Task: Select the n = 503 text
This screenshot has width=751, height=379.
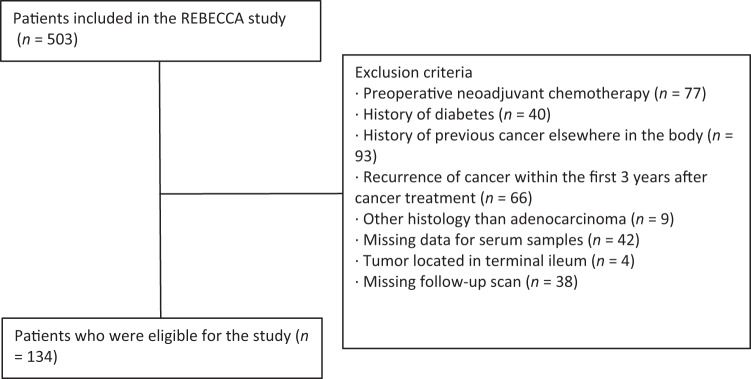Action: [x=47, y=41]
